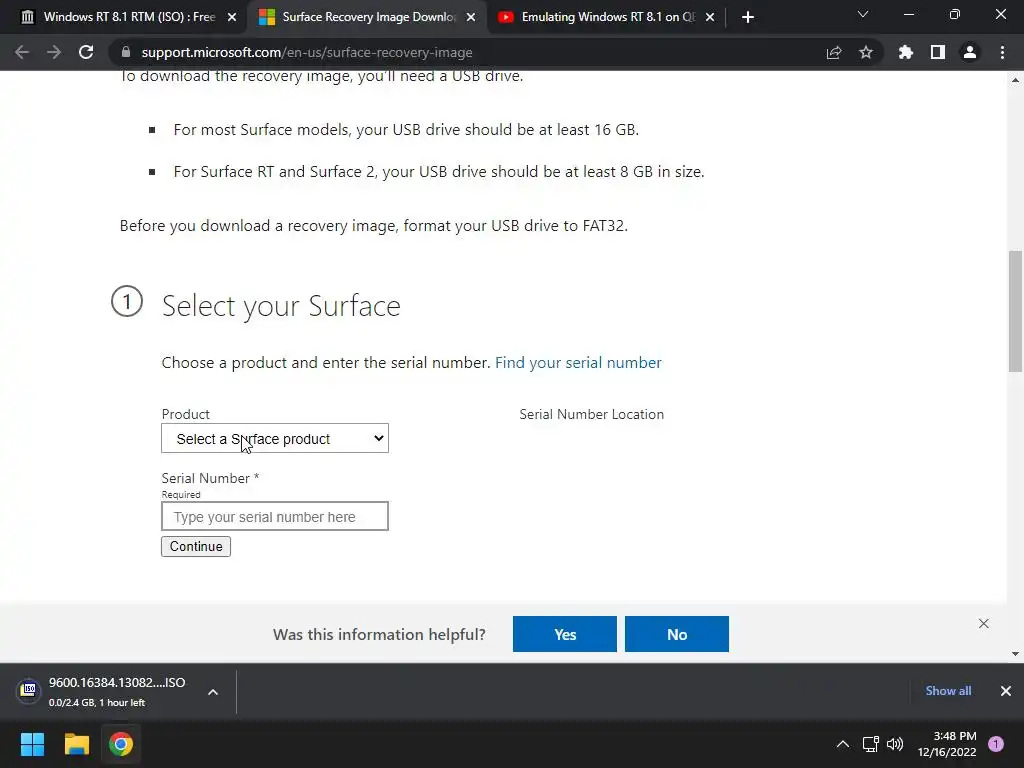Screen dimensions: 1024x768
Task: Focus the serial number text field
Action: [275, 516]
